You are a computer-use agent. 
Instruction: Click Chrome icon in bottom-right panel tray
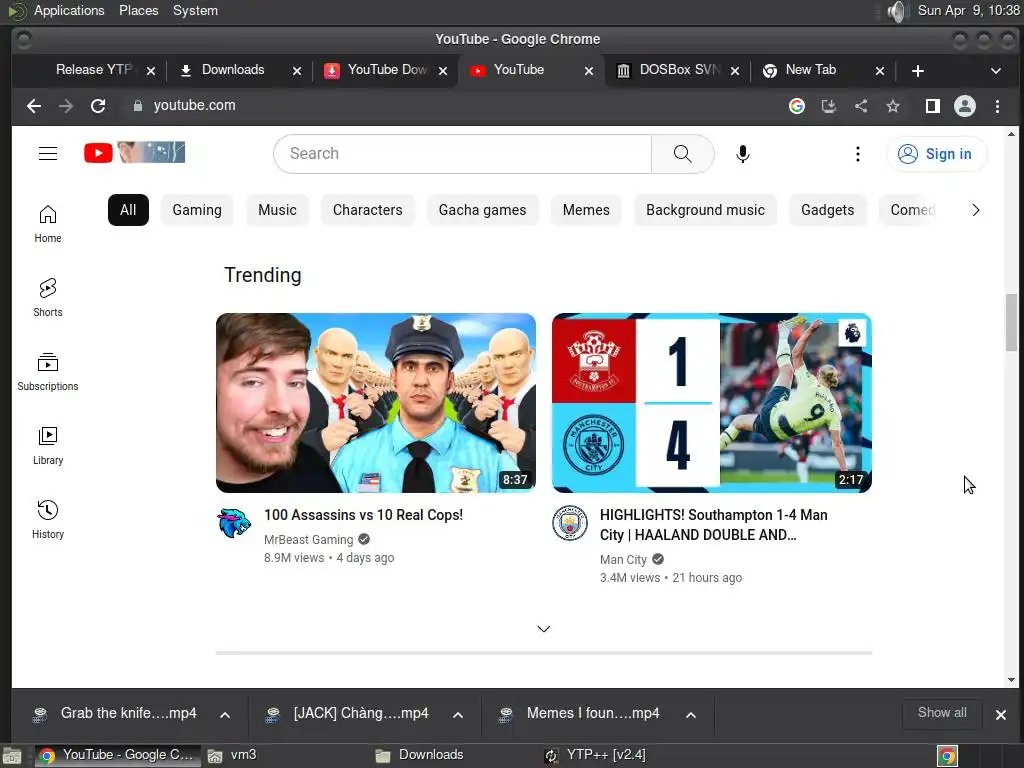pos(948,756)
